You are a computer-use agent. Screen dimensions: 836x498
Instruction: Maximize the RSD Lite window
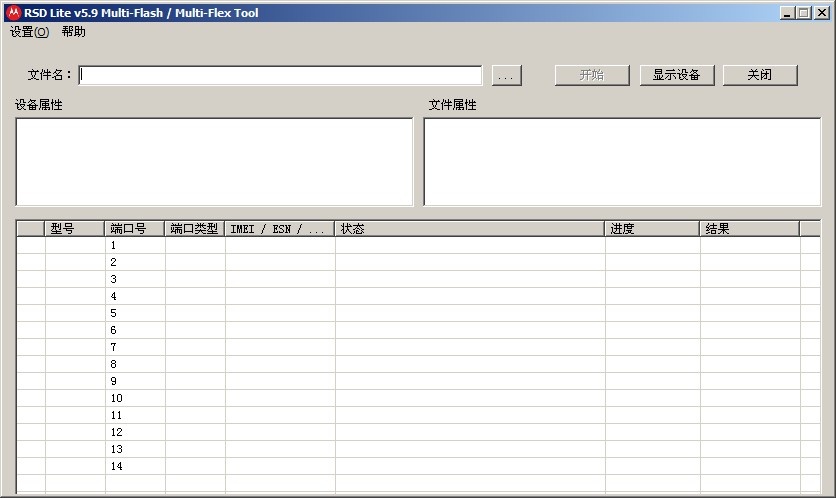coord(804,13)
